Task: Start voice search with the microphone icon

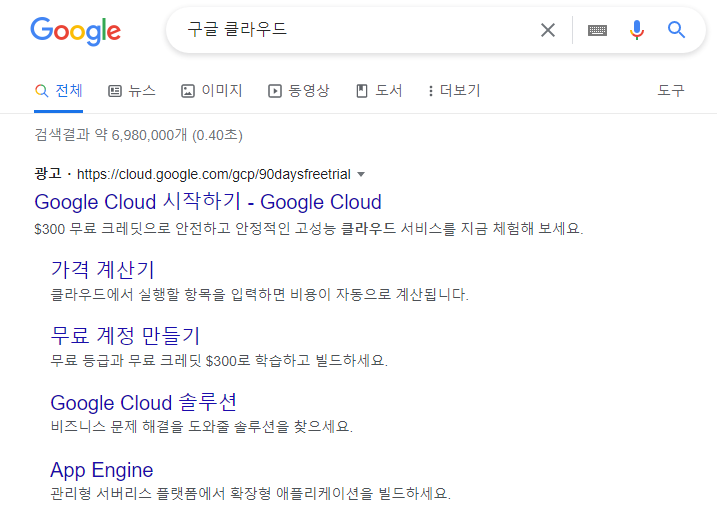Action: [x=637, y=30]
